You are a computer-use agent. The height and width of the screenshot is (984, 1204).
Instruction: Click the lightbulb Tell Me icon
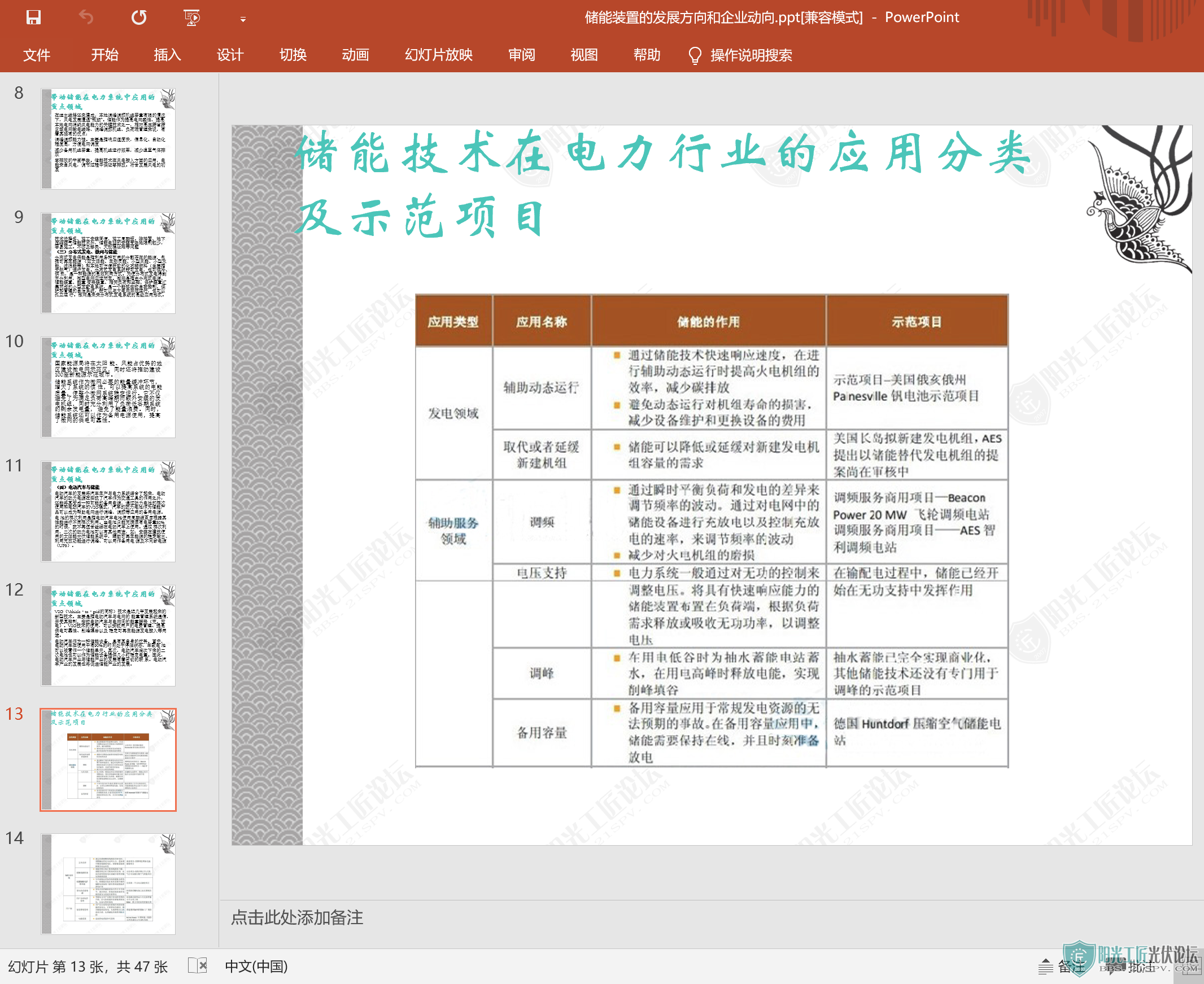(x=695, y=55)
